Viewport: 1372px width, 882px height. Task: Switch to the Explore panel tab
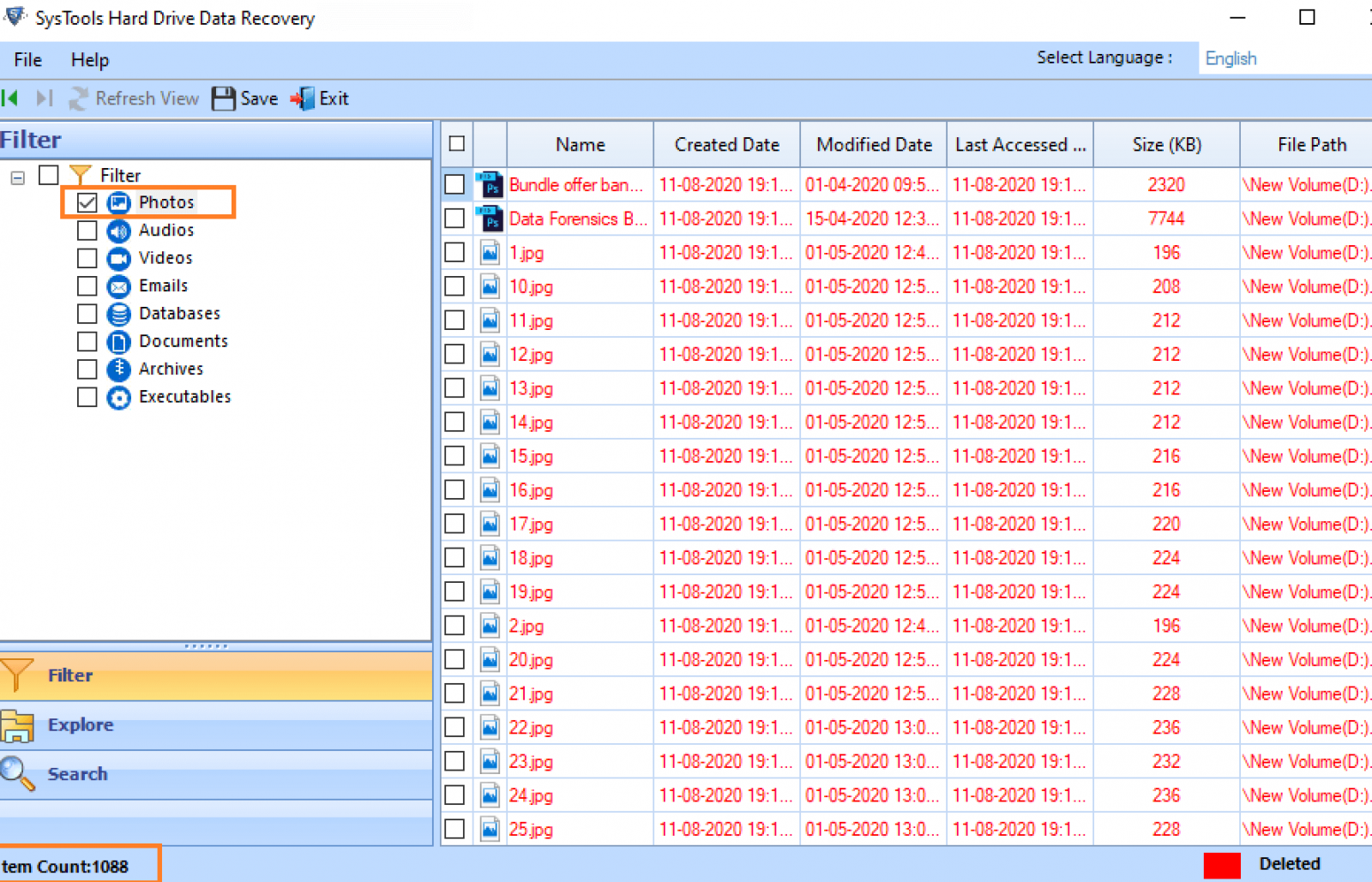pos(216,725)
